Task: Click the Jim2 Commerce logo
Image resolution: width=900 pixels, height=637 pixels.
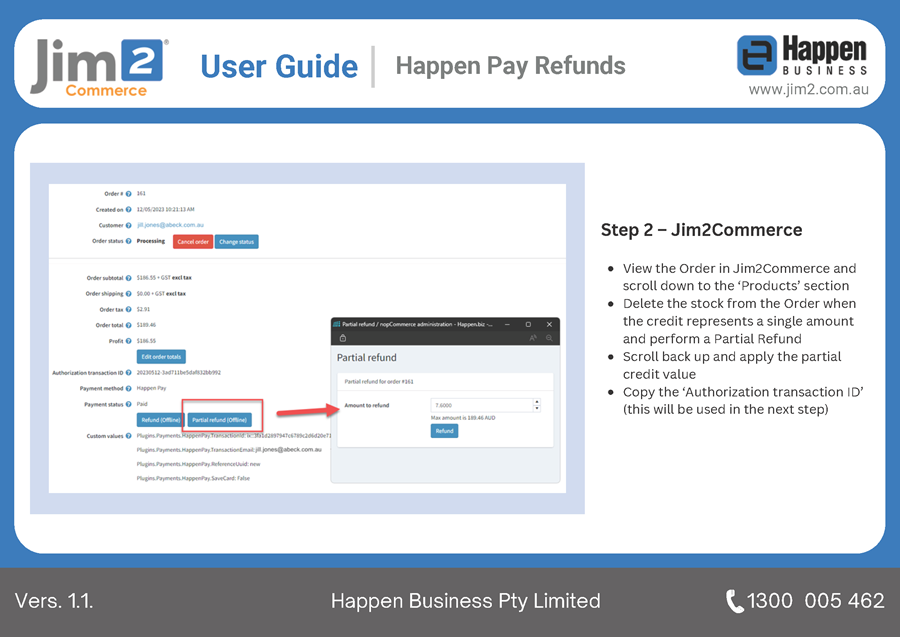Action: click(99, 67)
